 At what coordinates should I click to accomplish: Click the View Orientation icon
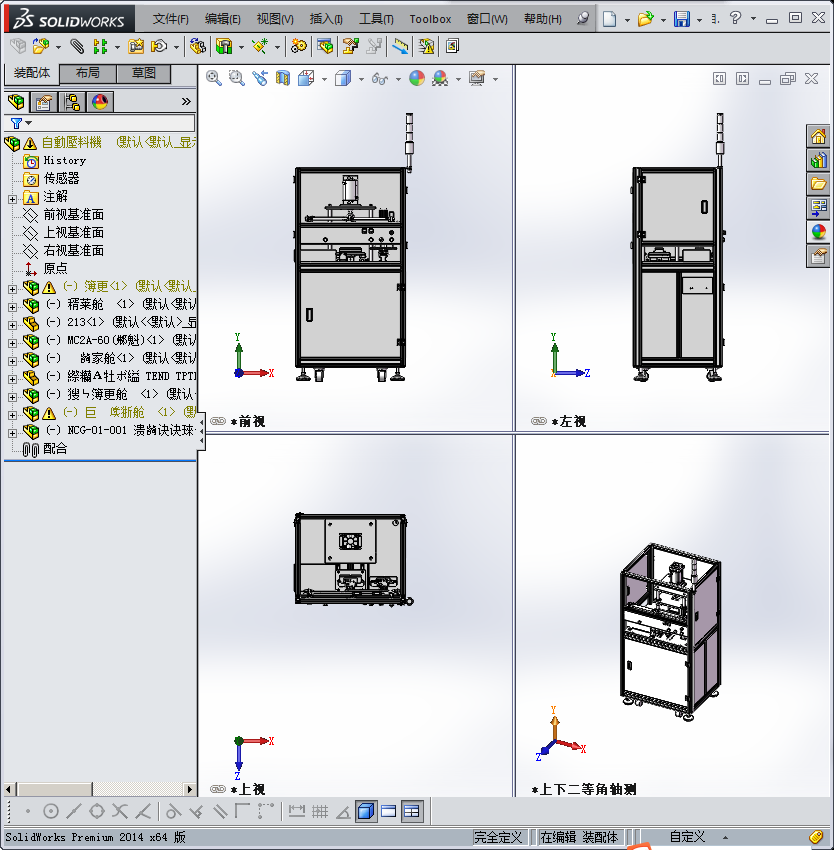point(306,78)
